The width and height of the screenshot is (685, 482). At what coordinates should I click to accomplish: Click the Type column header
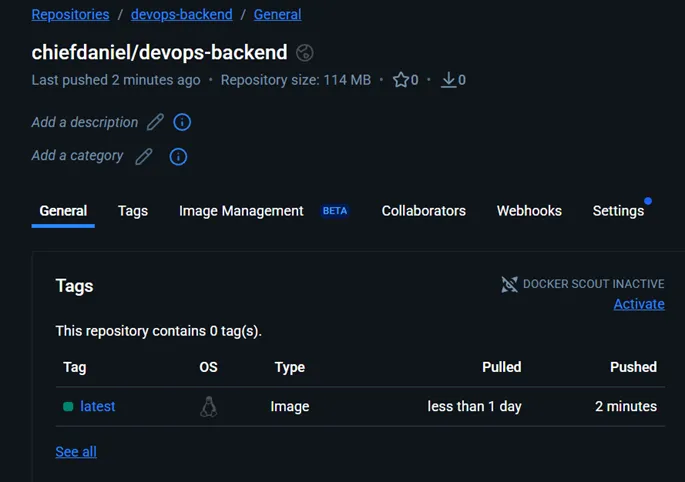[x=290, y=367]
